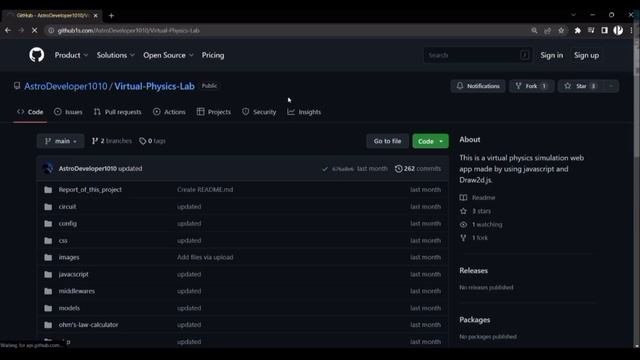Click the bookmark star in the address bar

pyautogui.click(x=561, y=30)
